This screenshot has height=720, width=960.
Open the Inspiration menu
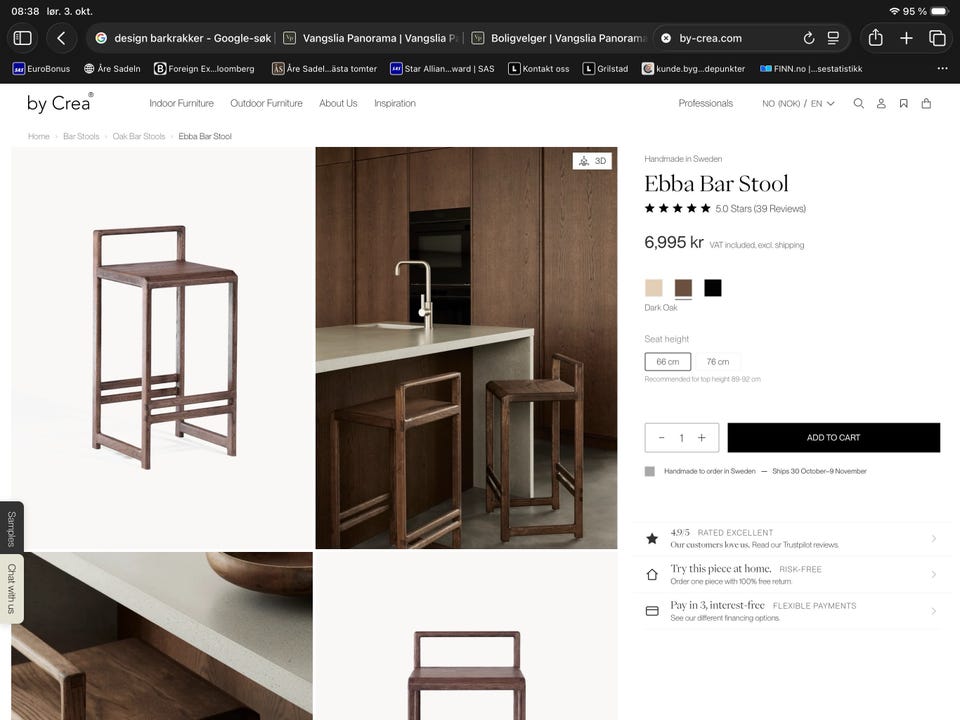pos(395,103)
